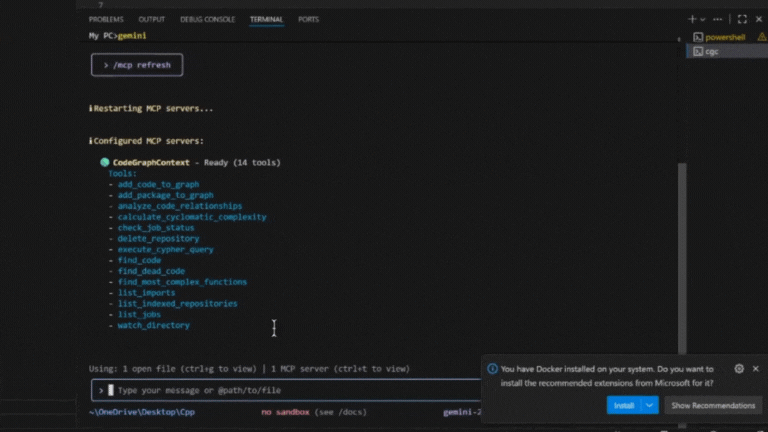Maximize the terminal panel size
Viewport: 768px width, 432px height.
pyautogui.click(x=742, y=19)
